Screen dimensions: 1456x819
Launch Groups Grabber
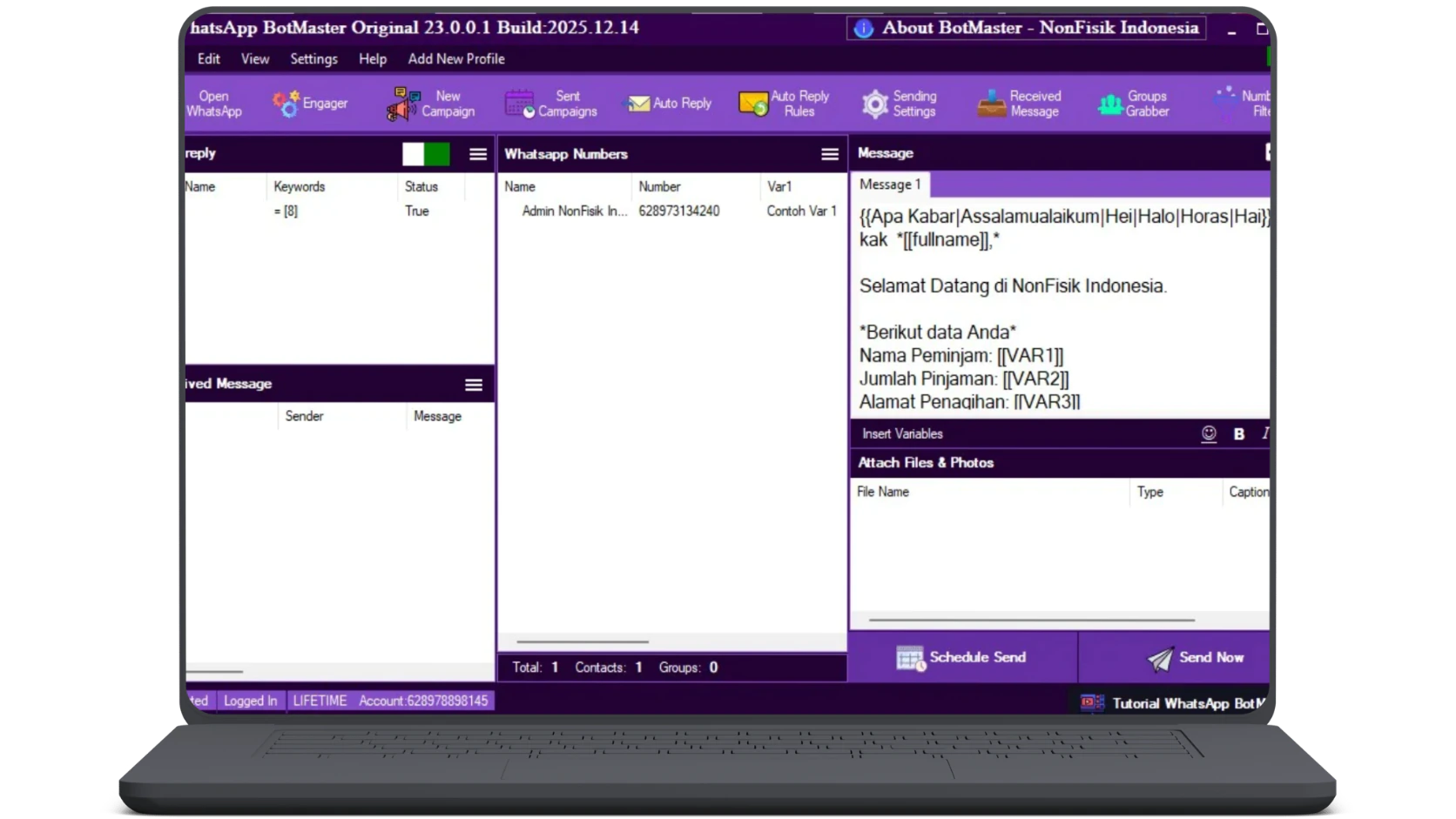[x=1134, y=104]
